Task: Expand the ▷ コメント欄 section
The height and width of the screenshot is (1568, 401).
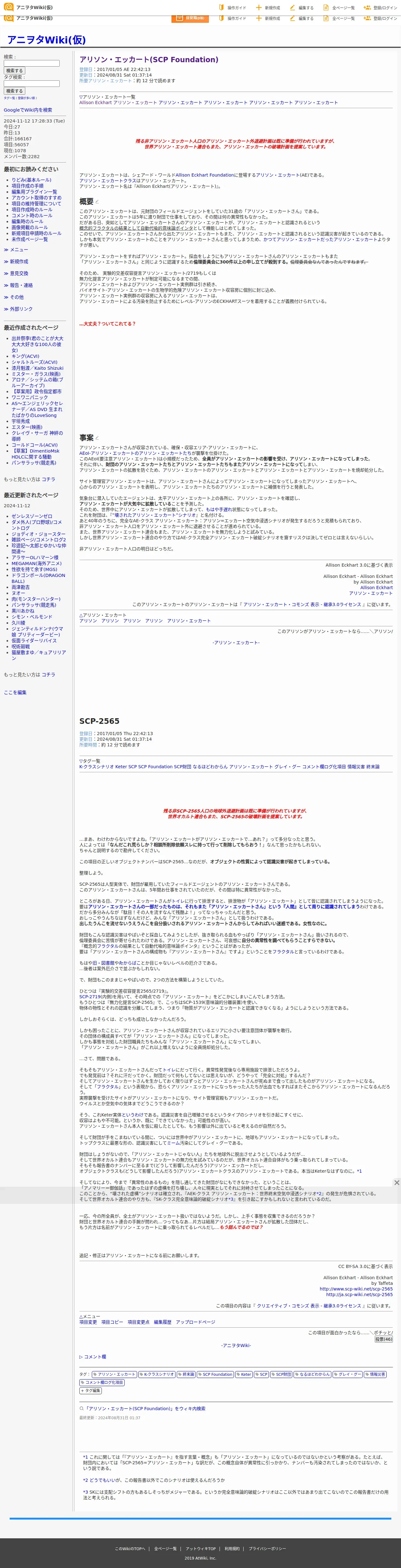Action: [92, 1357]
